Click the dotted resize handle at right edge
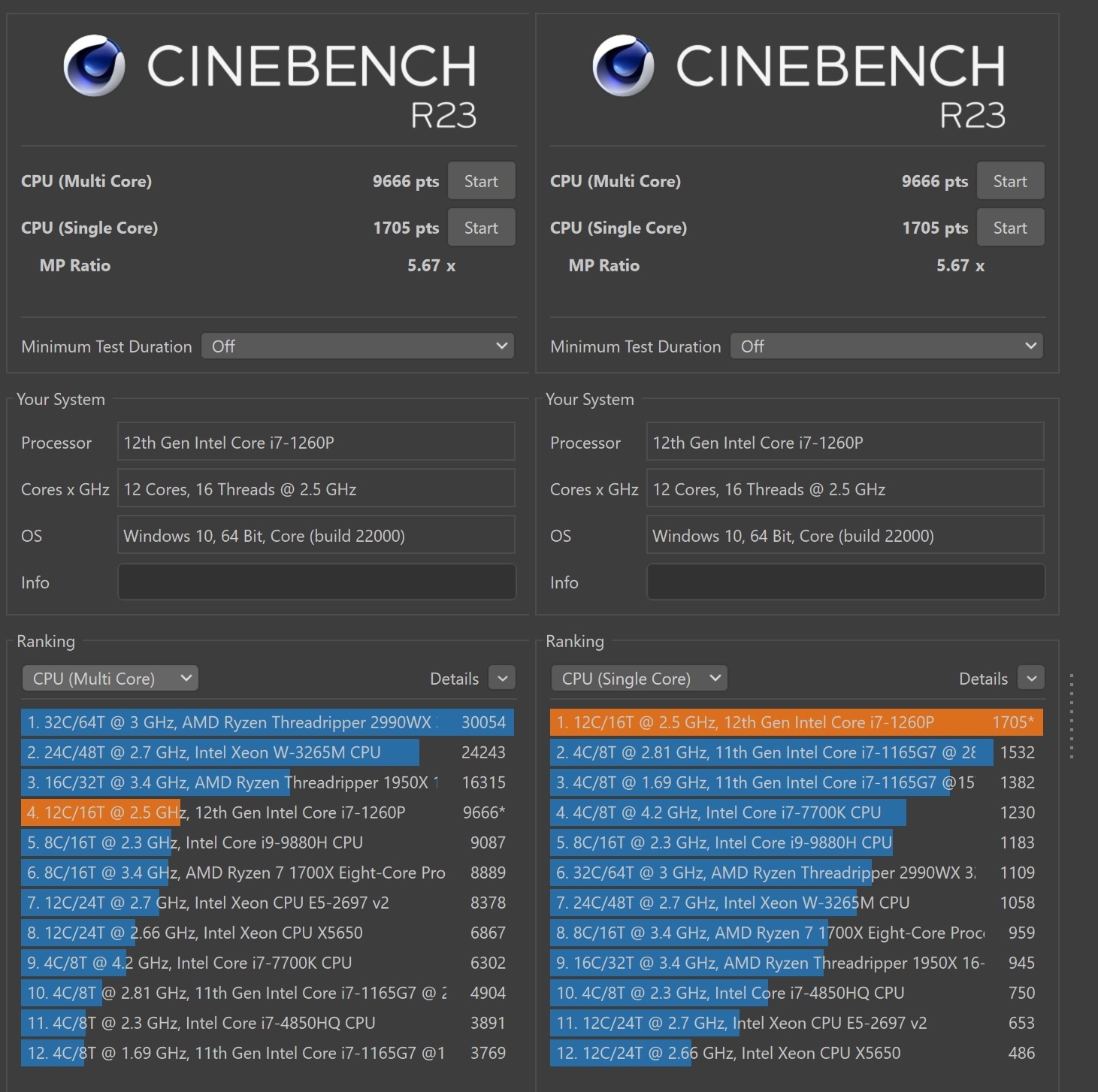 (x=1071, y=715)
